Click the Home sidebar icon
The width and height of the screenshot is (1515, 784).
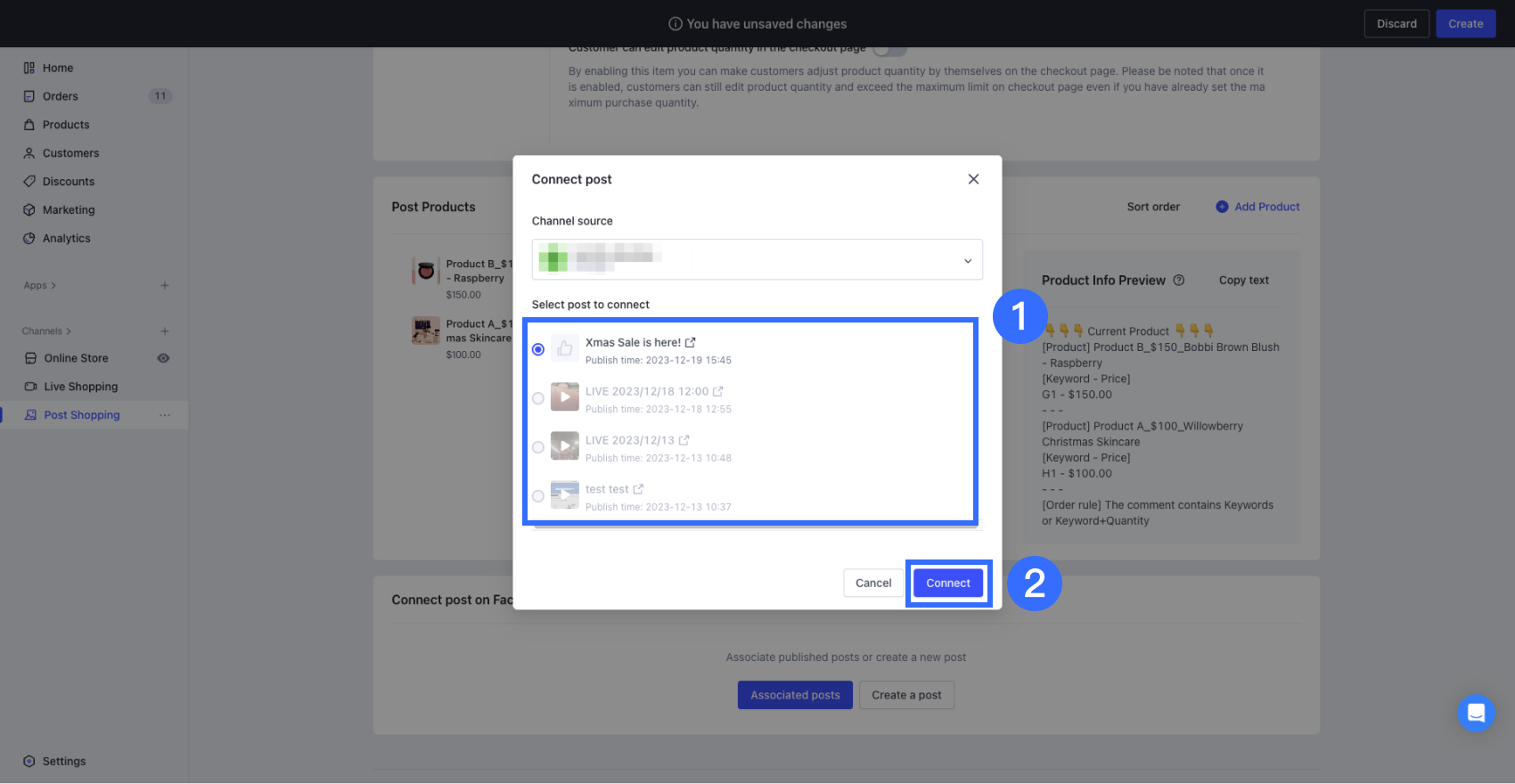(29, 68)
